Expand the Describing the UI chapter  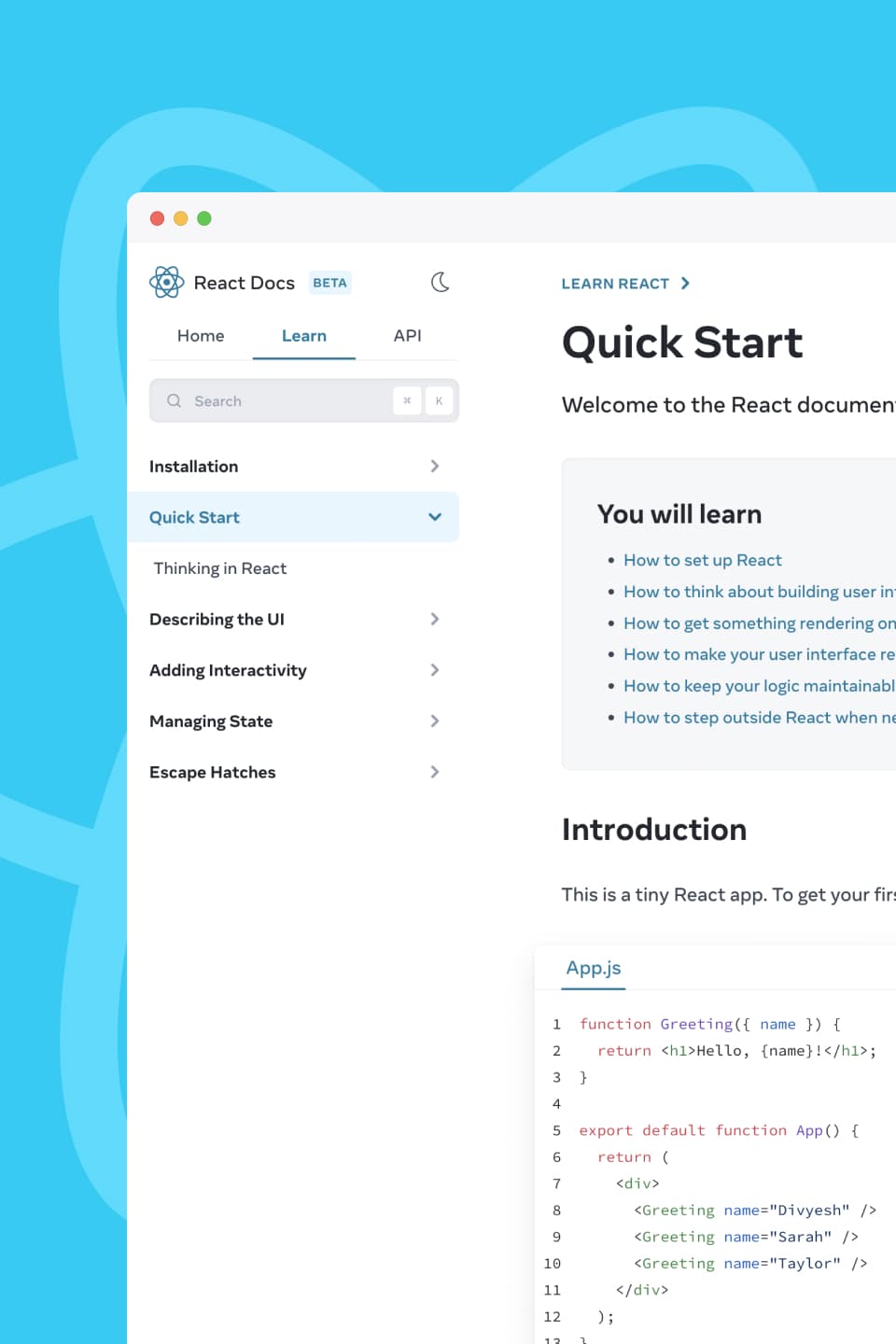(x=433, y=619)
